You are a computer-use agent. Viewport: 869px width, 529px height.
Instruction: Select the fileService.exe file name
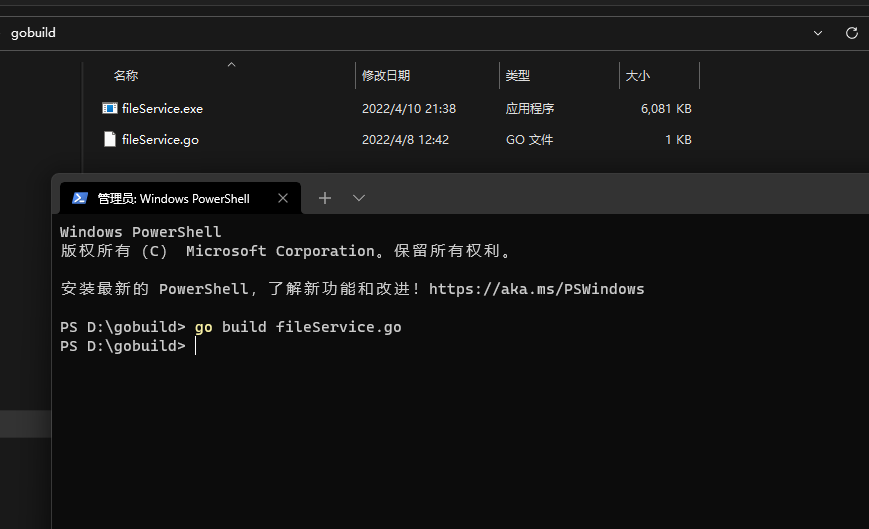pos(162,108)
